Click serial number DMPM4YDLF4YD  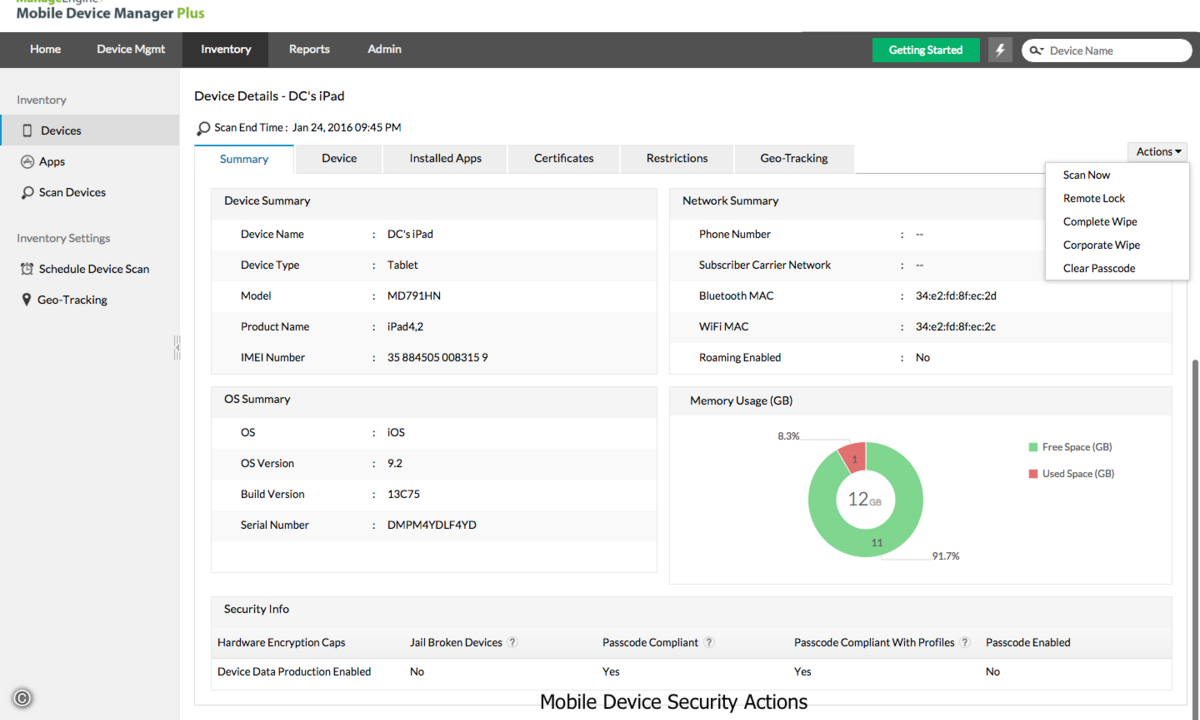tap(432, 525)
